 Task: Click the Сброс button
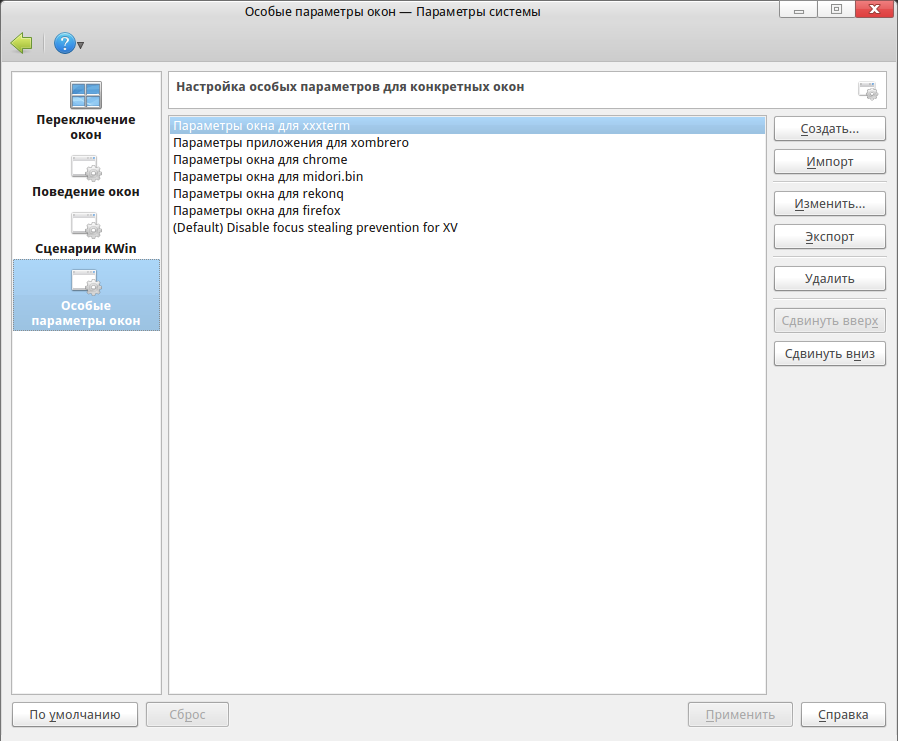[187, 715]
